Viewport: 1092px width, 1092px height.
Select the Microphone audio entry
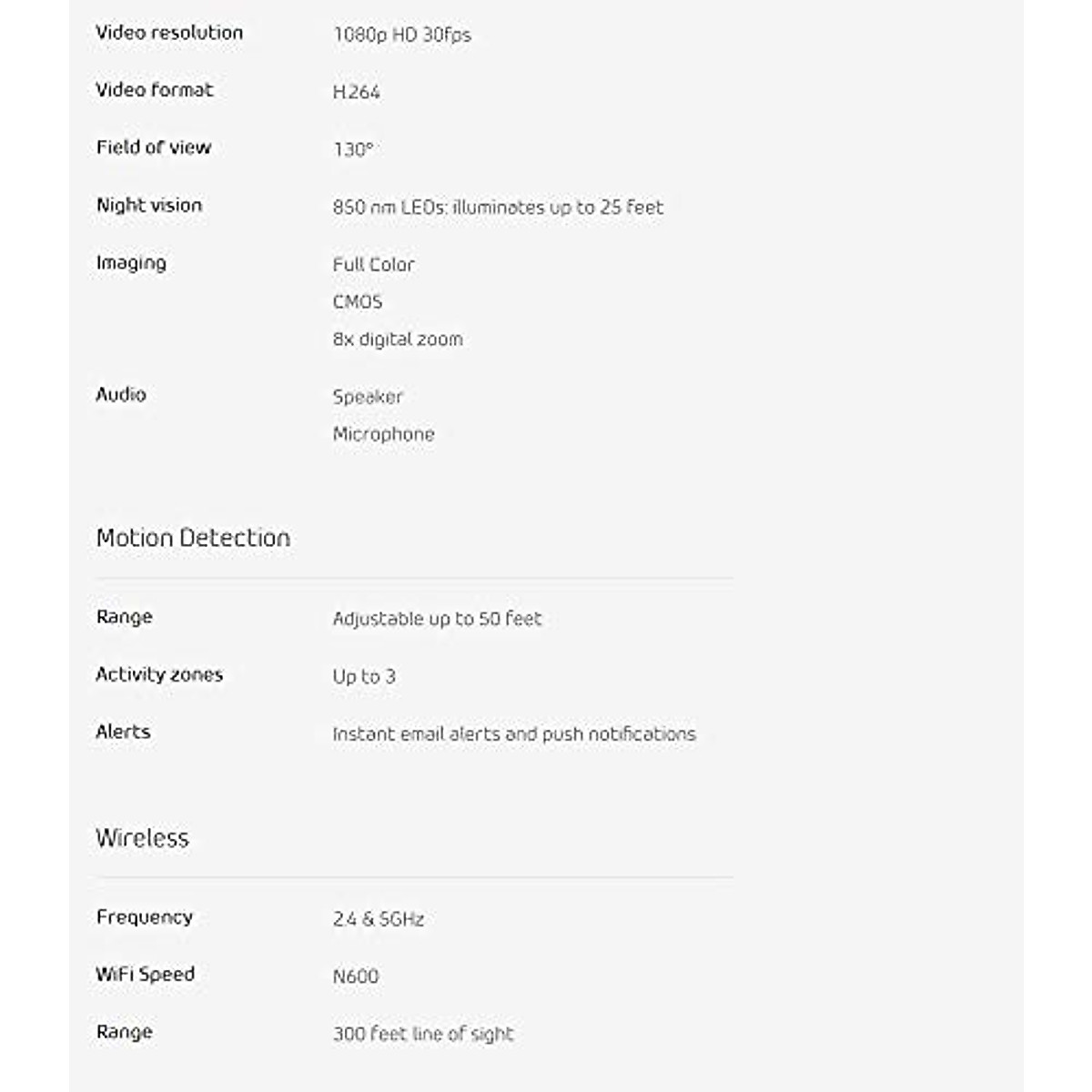[x=383, y=434]
